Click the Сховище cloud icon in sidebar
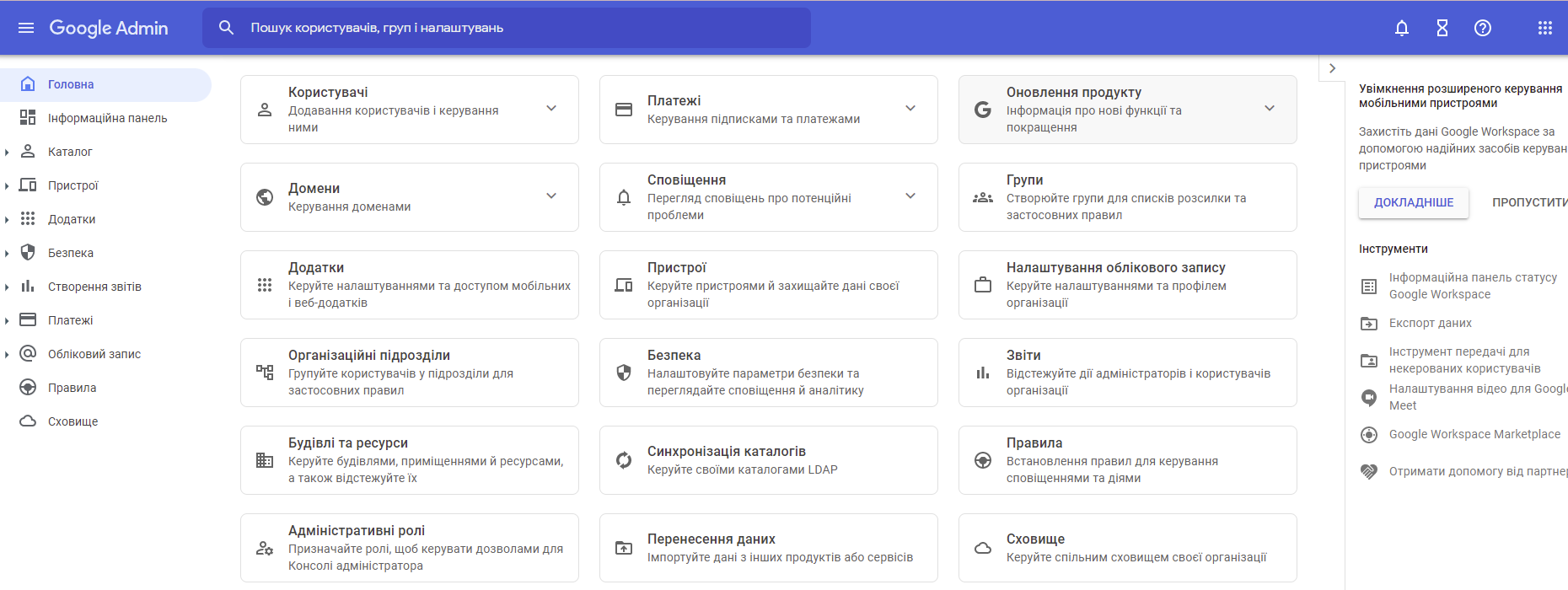The width and height of the screenshot is (1568, 590). pyautogui.click(x=28, y=421)
